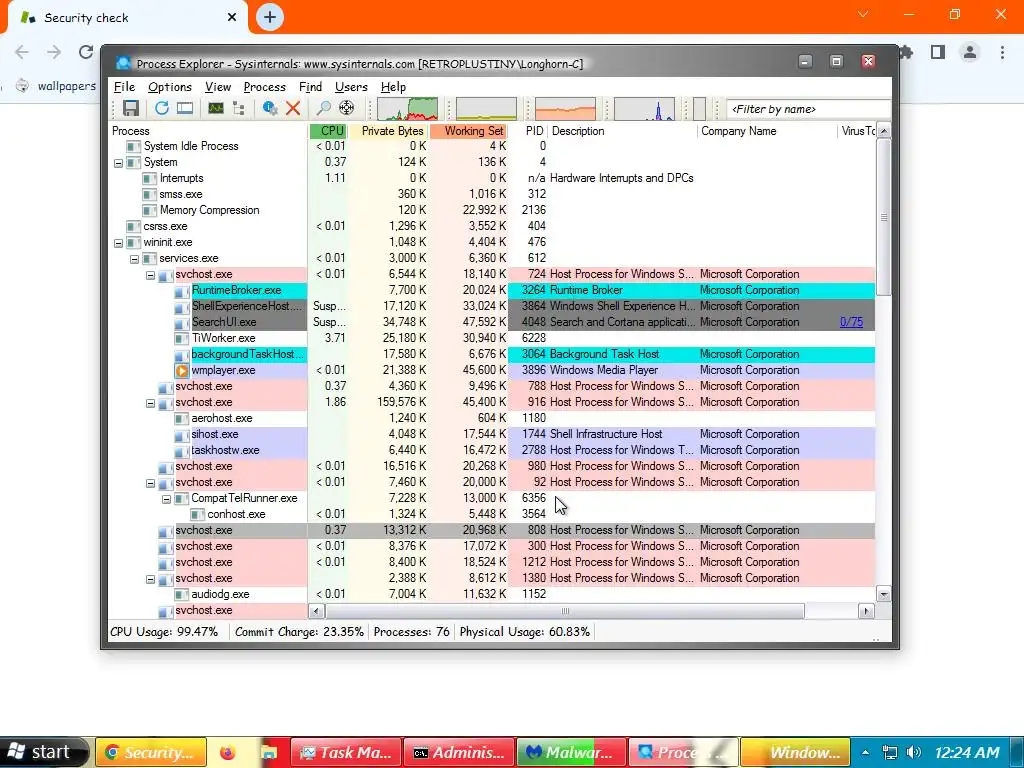
Task: Collapse the svchost.exe PID 92 node
Action: click(150, 483)
